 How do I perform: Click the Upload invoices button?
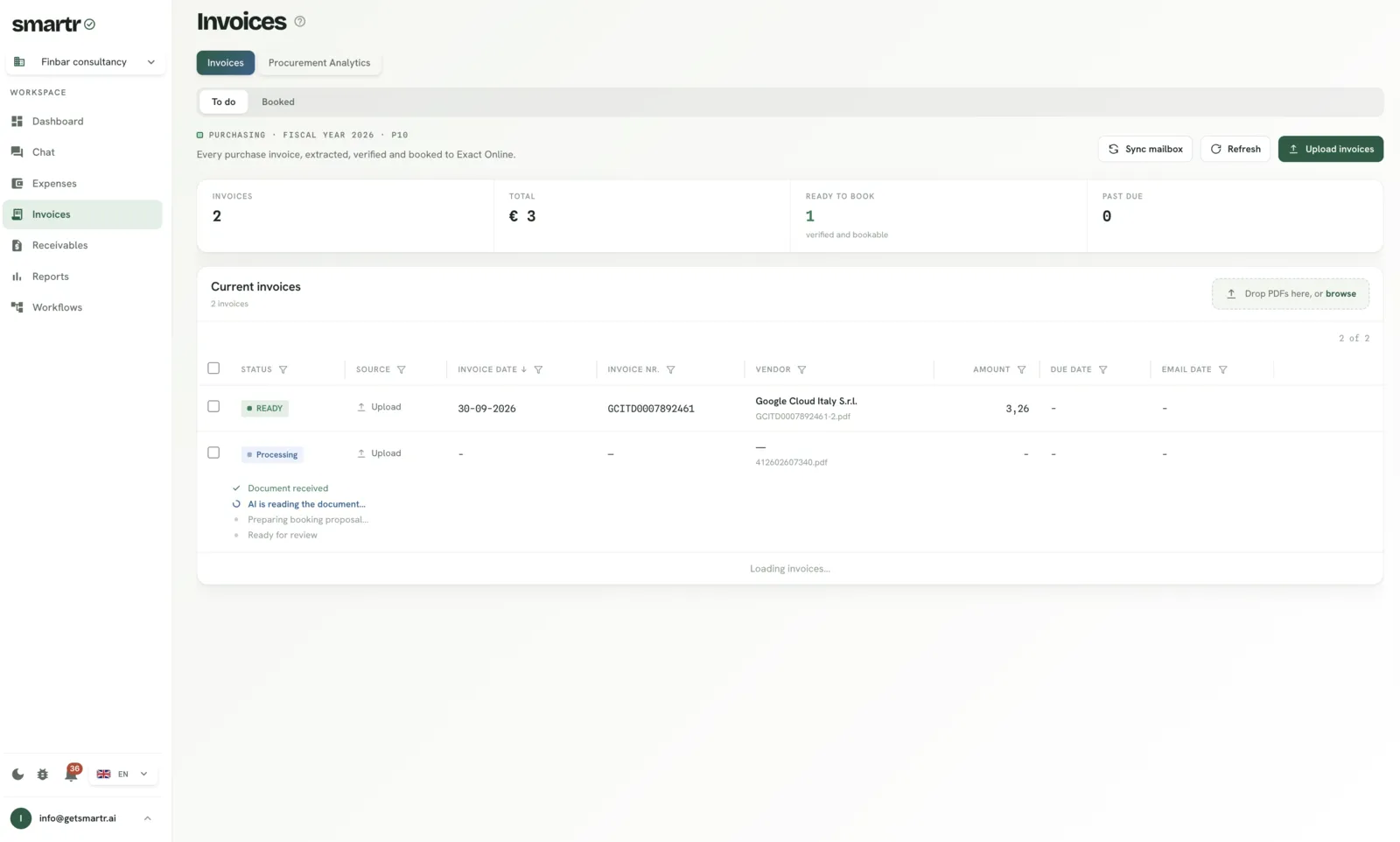1330,149
